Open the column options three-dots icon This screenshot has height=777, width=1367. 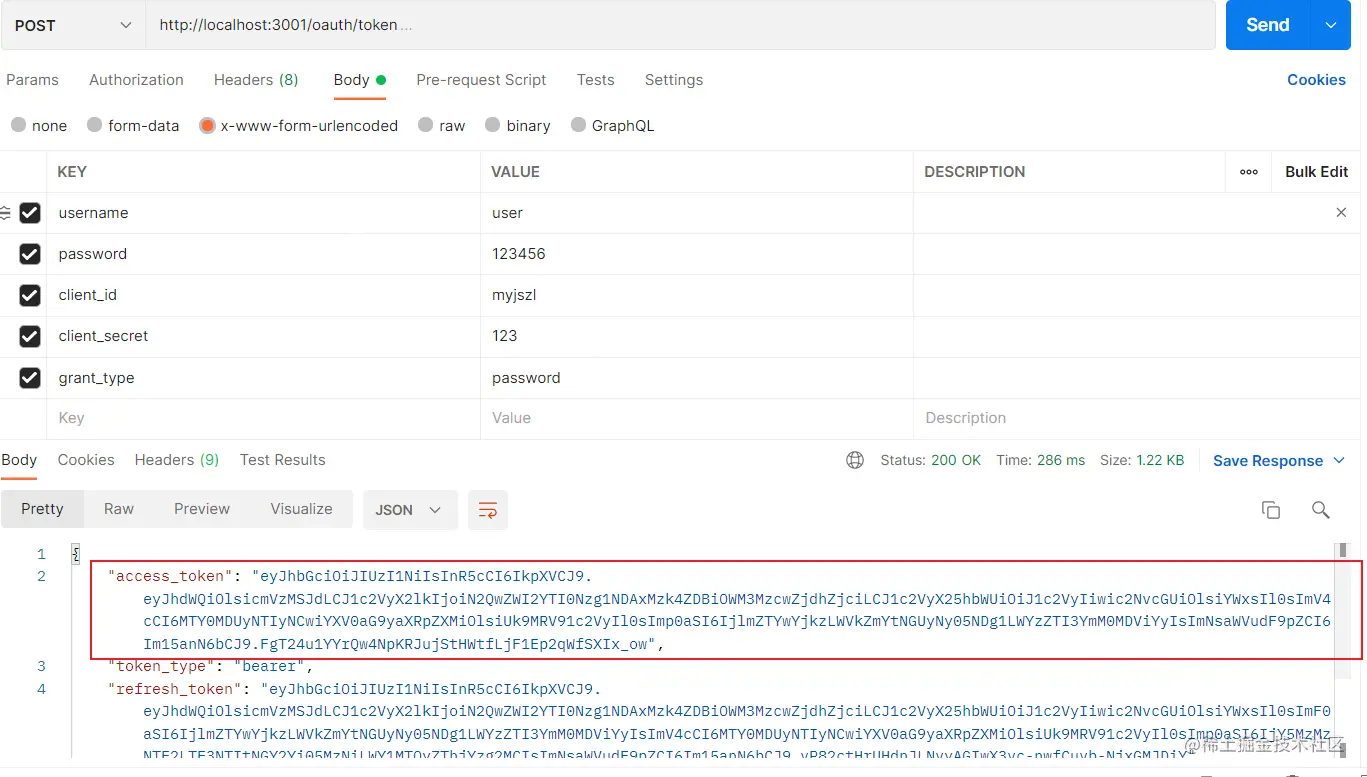tap(1249, 172)
